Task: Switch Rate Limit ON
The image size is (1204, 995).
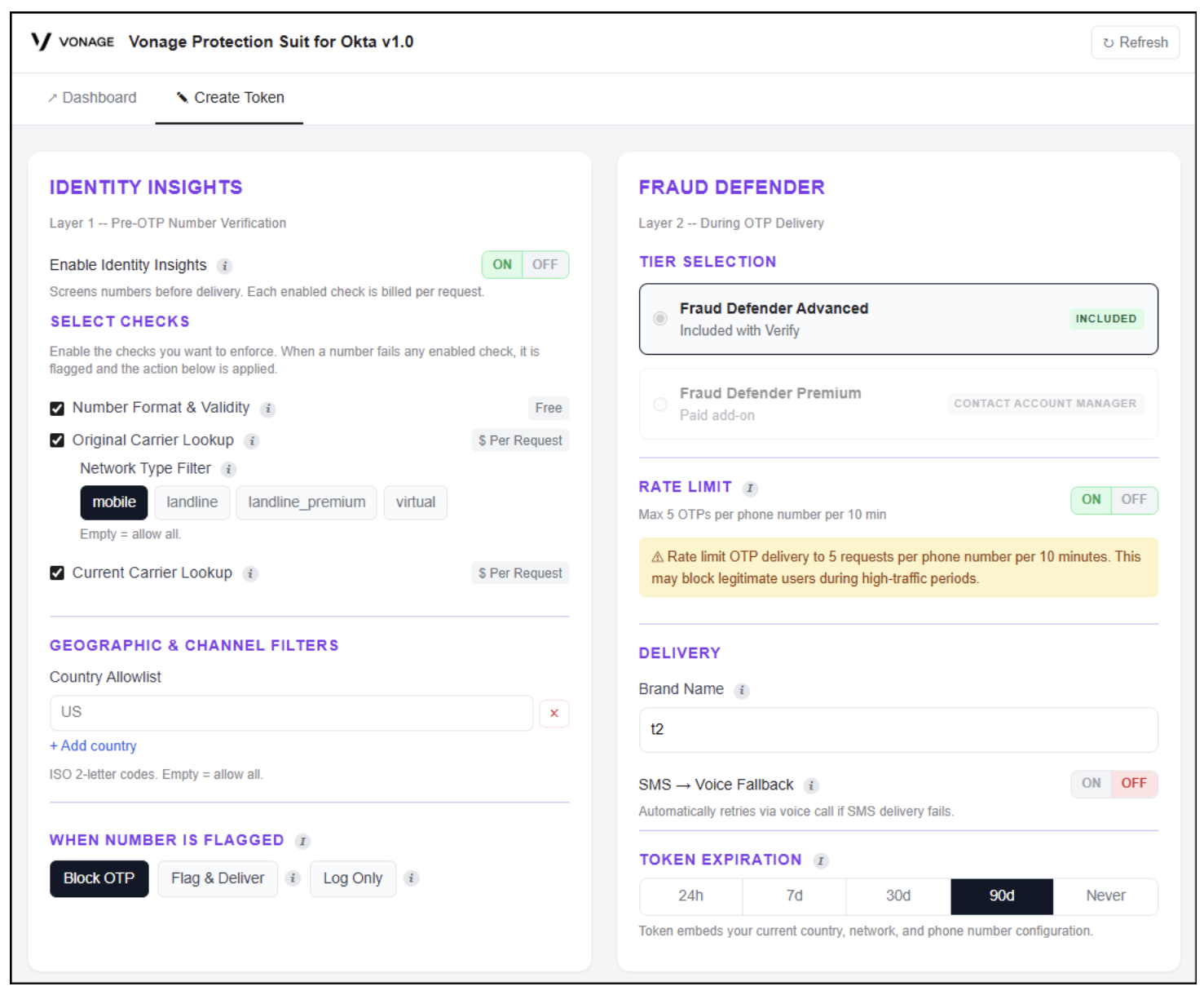Action: click(x=1092, y=499)
